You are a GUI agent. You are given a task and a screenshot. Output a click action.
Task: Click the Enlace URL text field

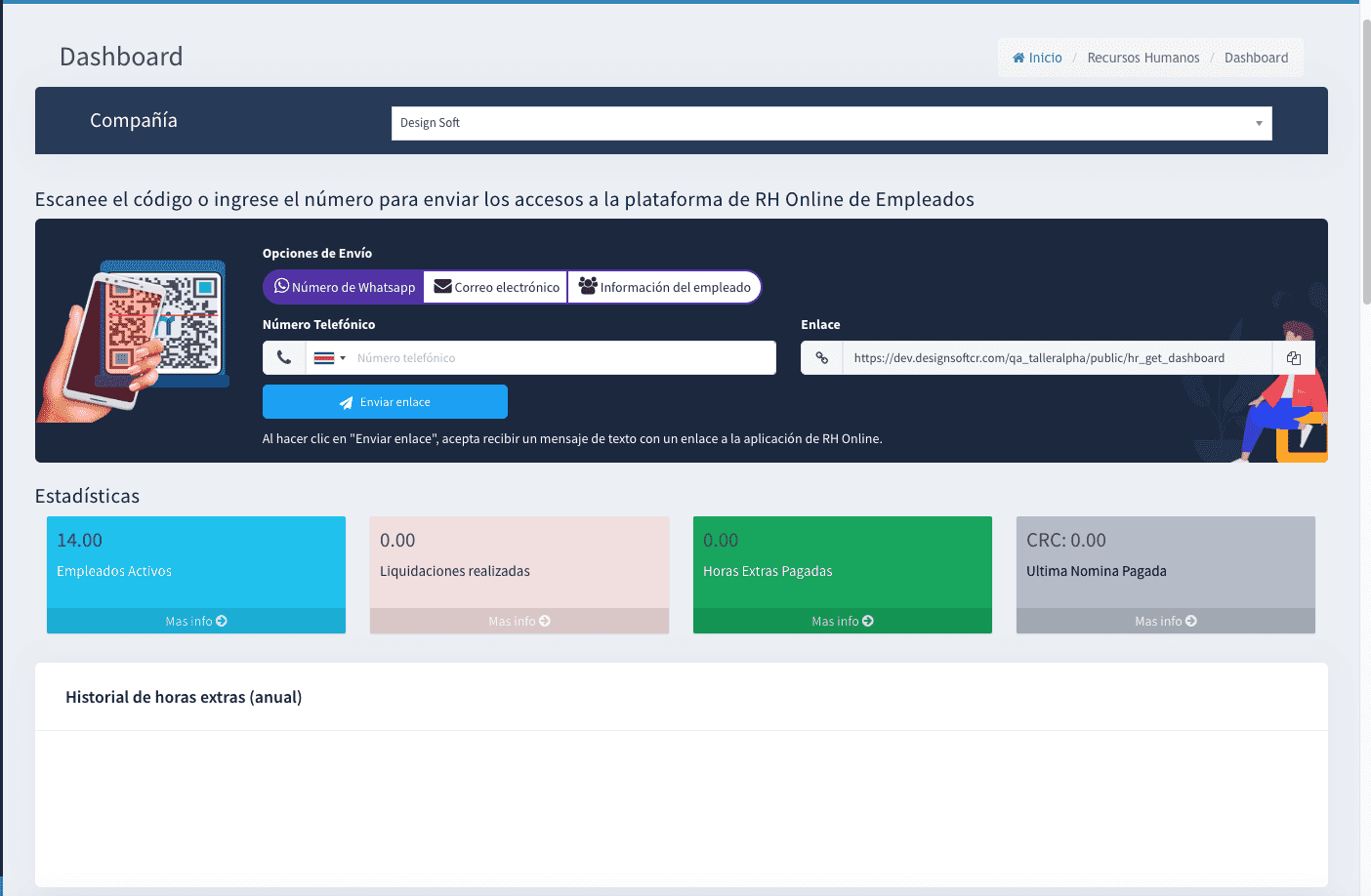pos(1057,358)
